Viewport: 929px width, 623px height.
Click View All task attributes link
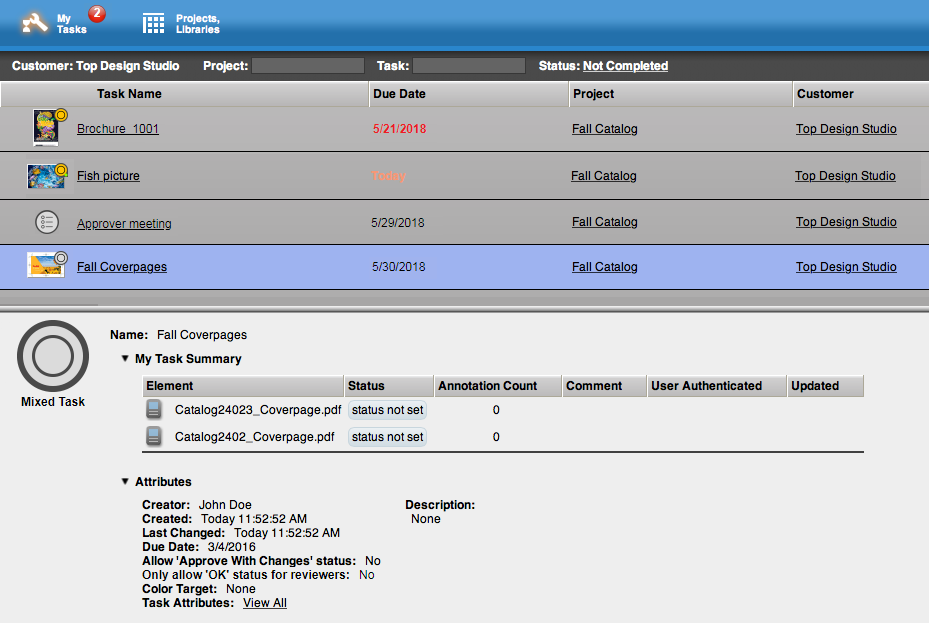pos(265,603)
